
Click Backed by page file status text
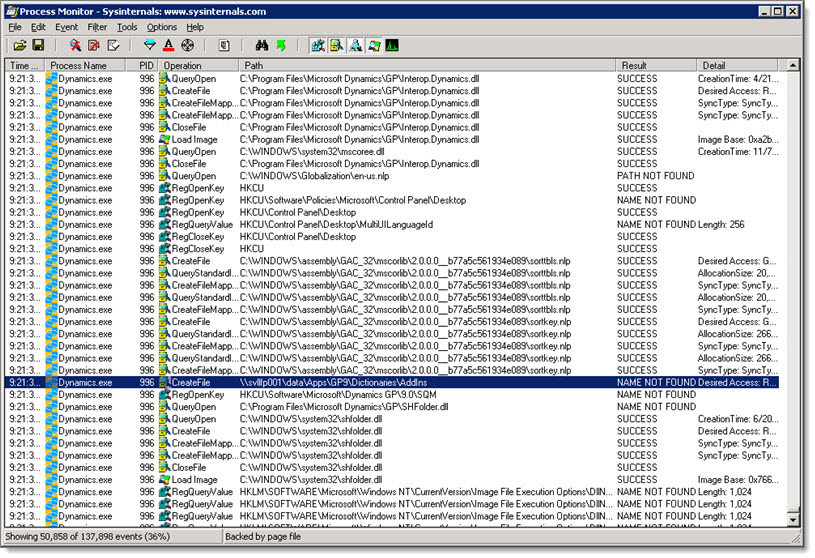point(263,537)
